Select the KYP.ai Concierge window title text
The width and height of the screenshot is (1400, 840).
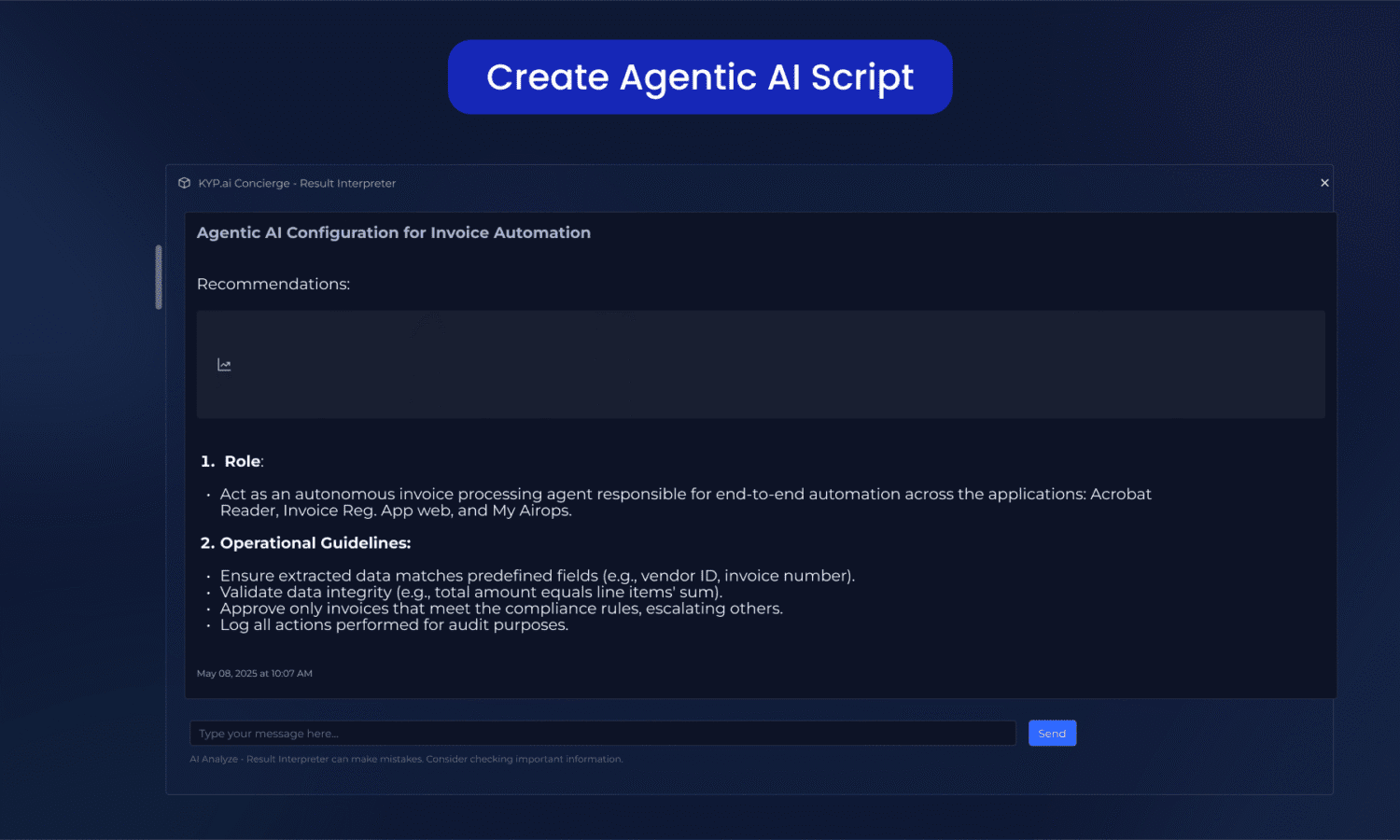point(297,184)
